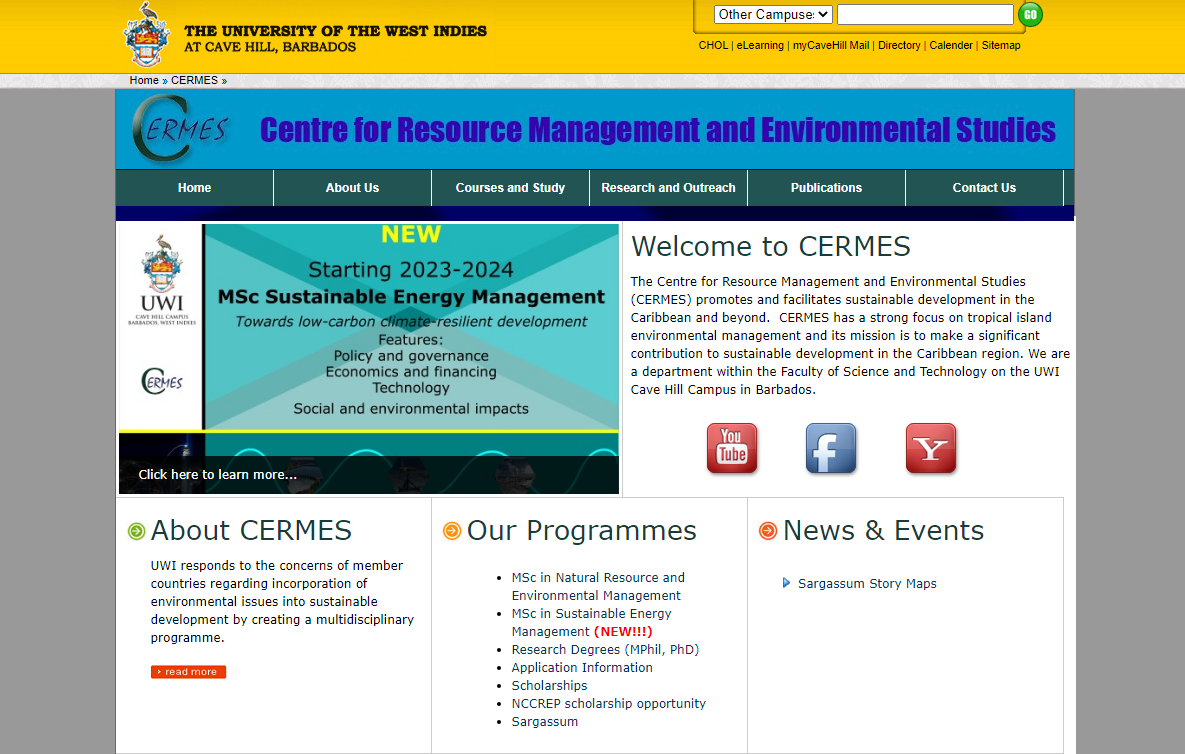
Task: Open the Scholarships link
Action: pyautogui.click(x=549, y=685)
